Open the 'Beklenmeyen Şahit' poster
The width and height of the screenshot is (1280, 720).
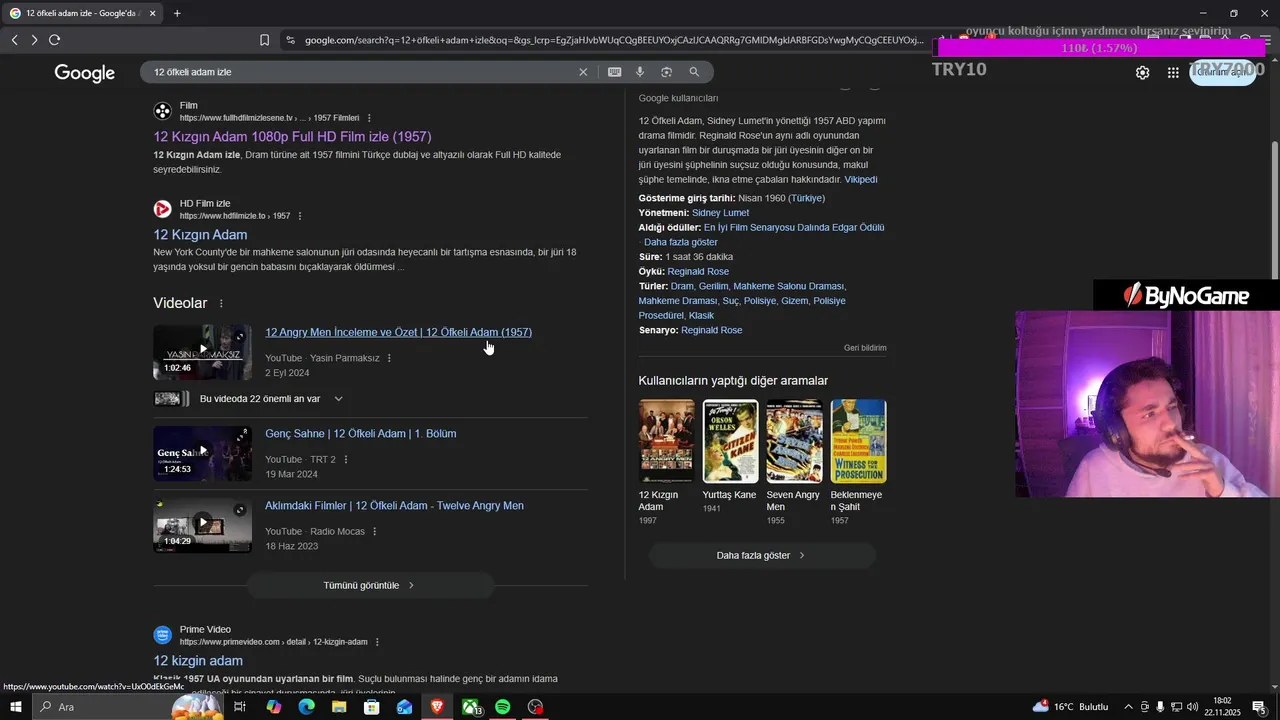tap(858, 441)
